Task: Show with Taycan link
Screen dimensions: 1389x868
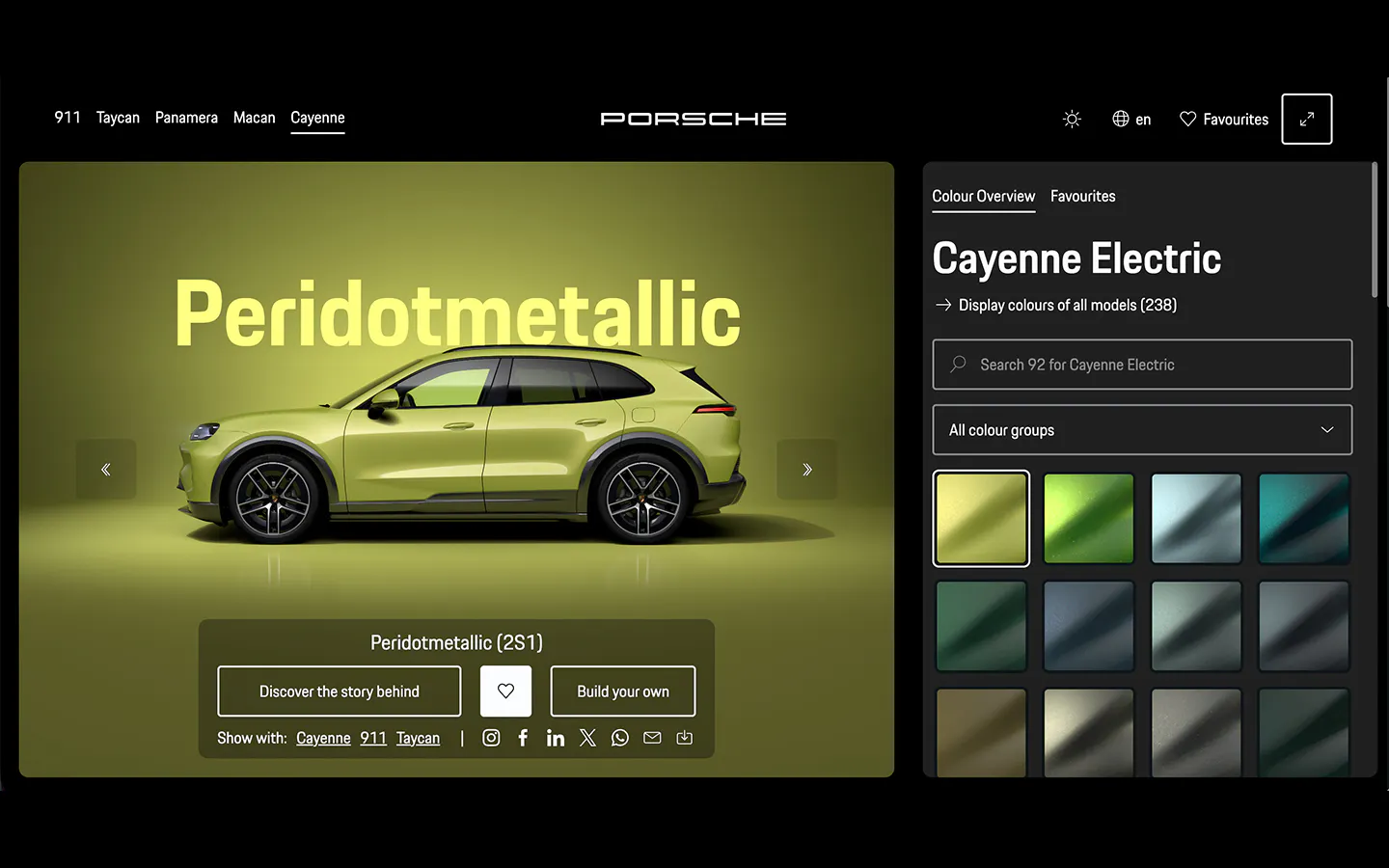Action: point(418,738)
